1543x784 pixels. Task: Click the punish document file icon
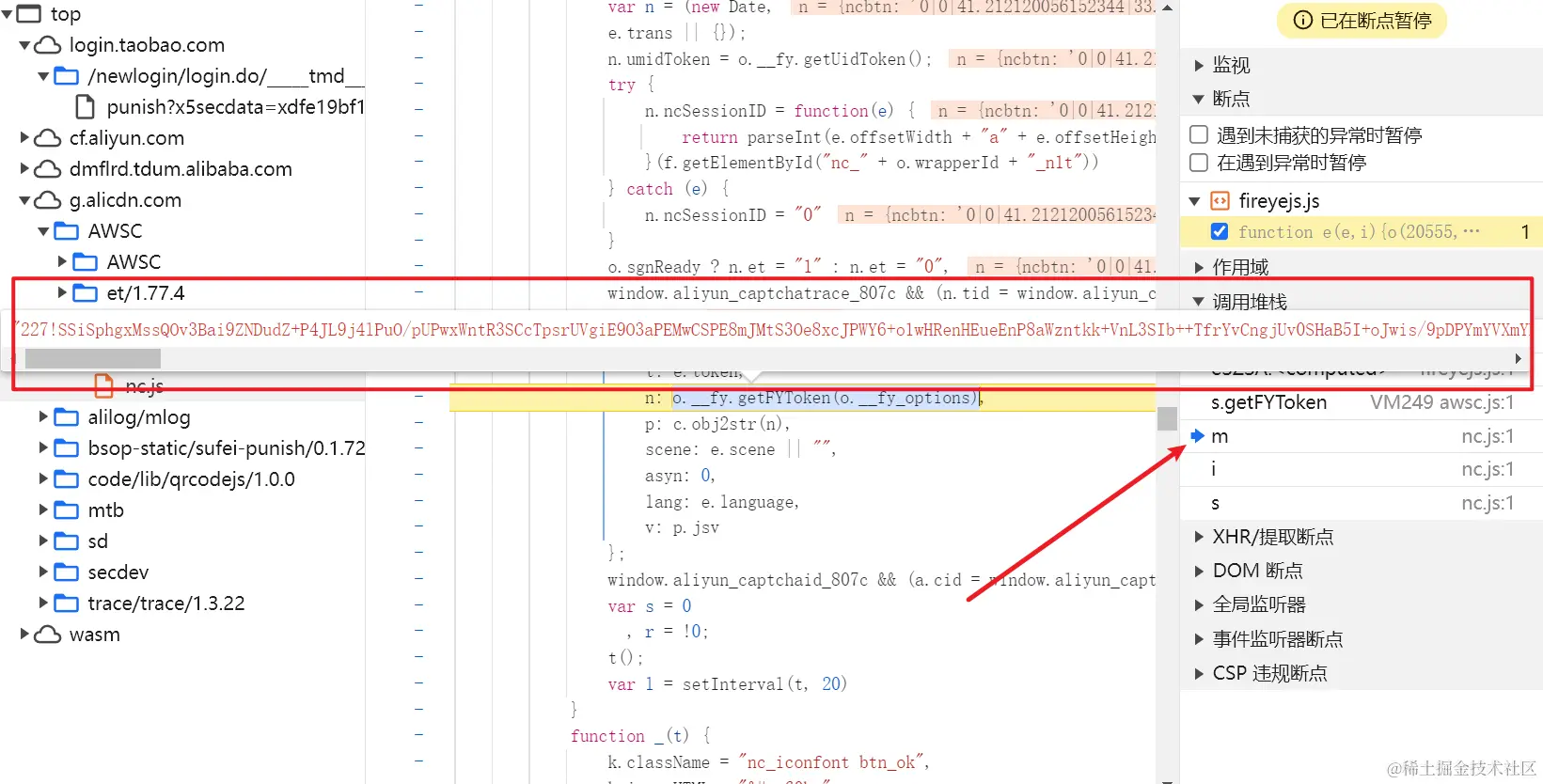[x=86, y=107]
